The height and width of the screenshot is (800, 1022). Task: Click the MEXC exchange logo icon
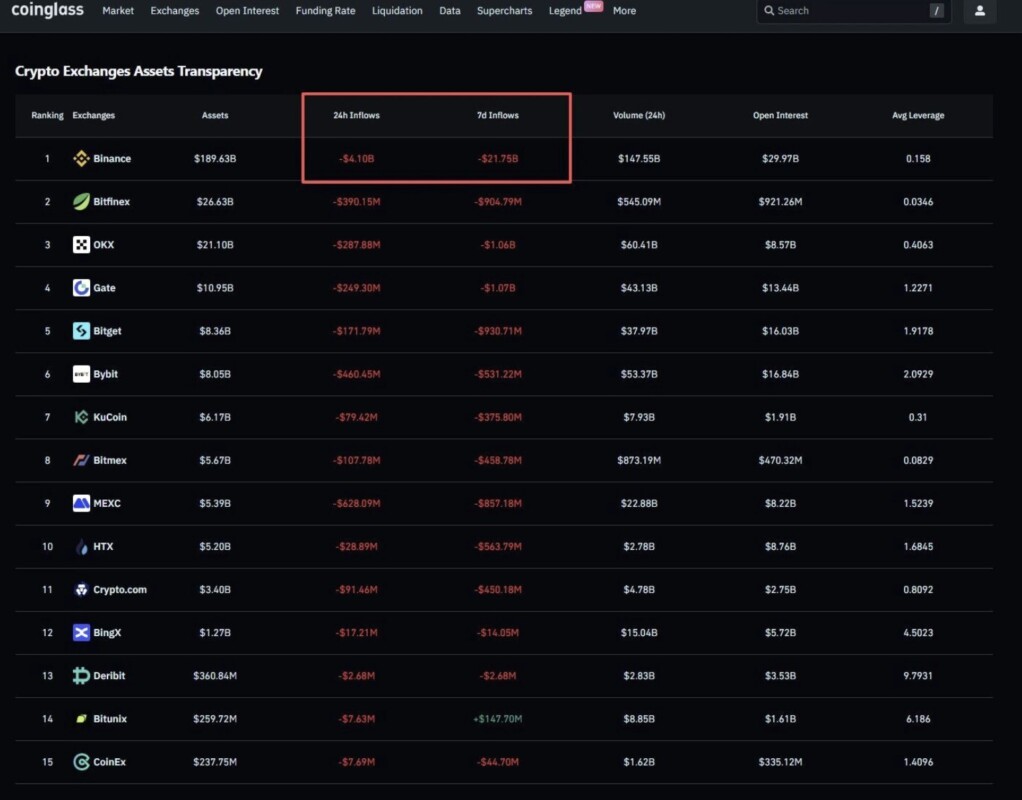[81, 503]
